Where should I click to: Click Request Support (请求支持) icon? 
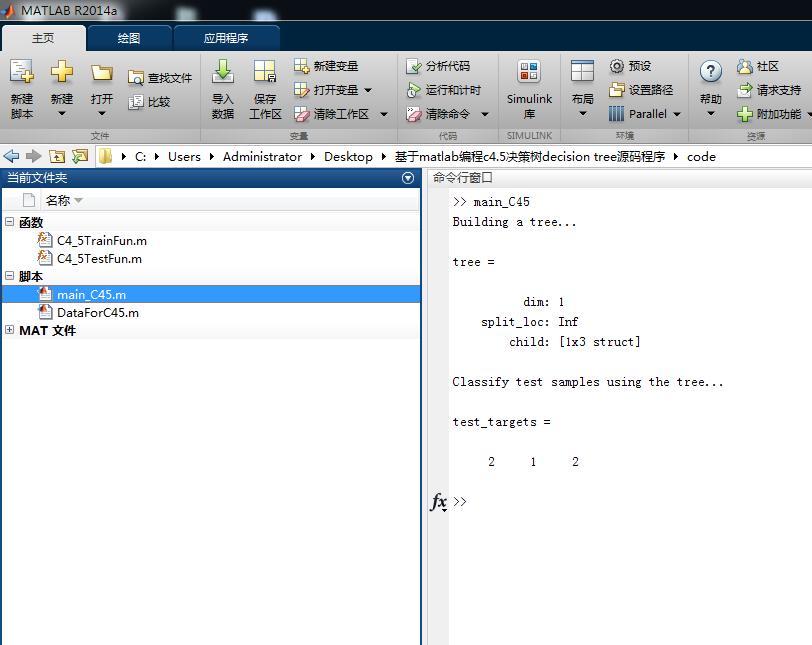coord(745,90)
